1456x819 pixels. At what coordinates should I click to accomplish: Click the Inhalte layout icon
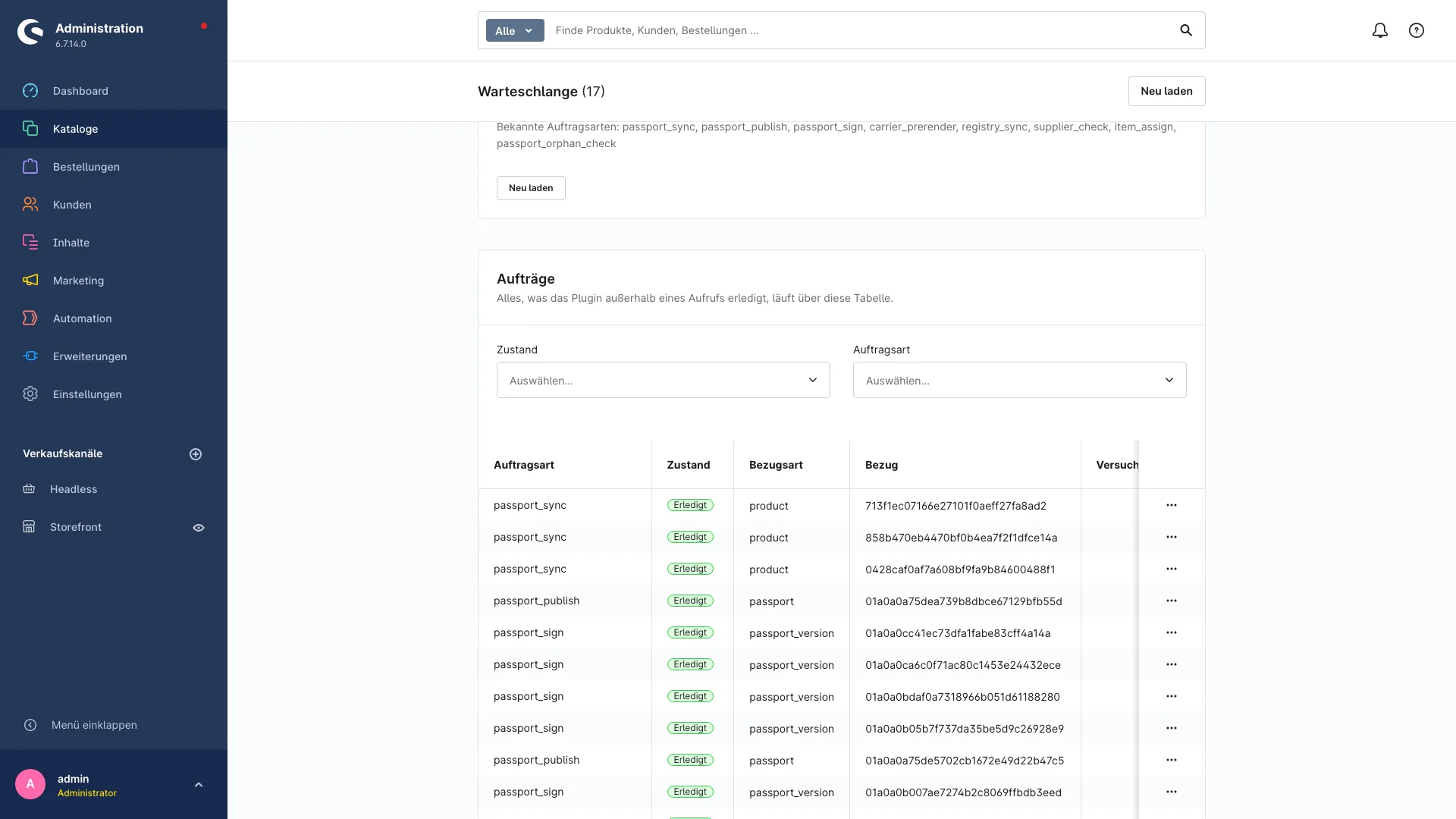30,243
